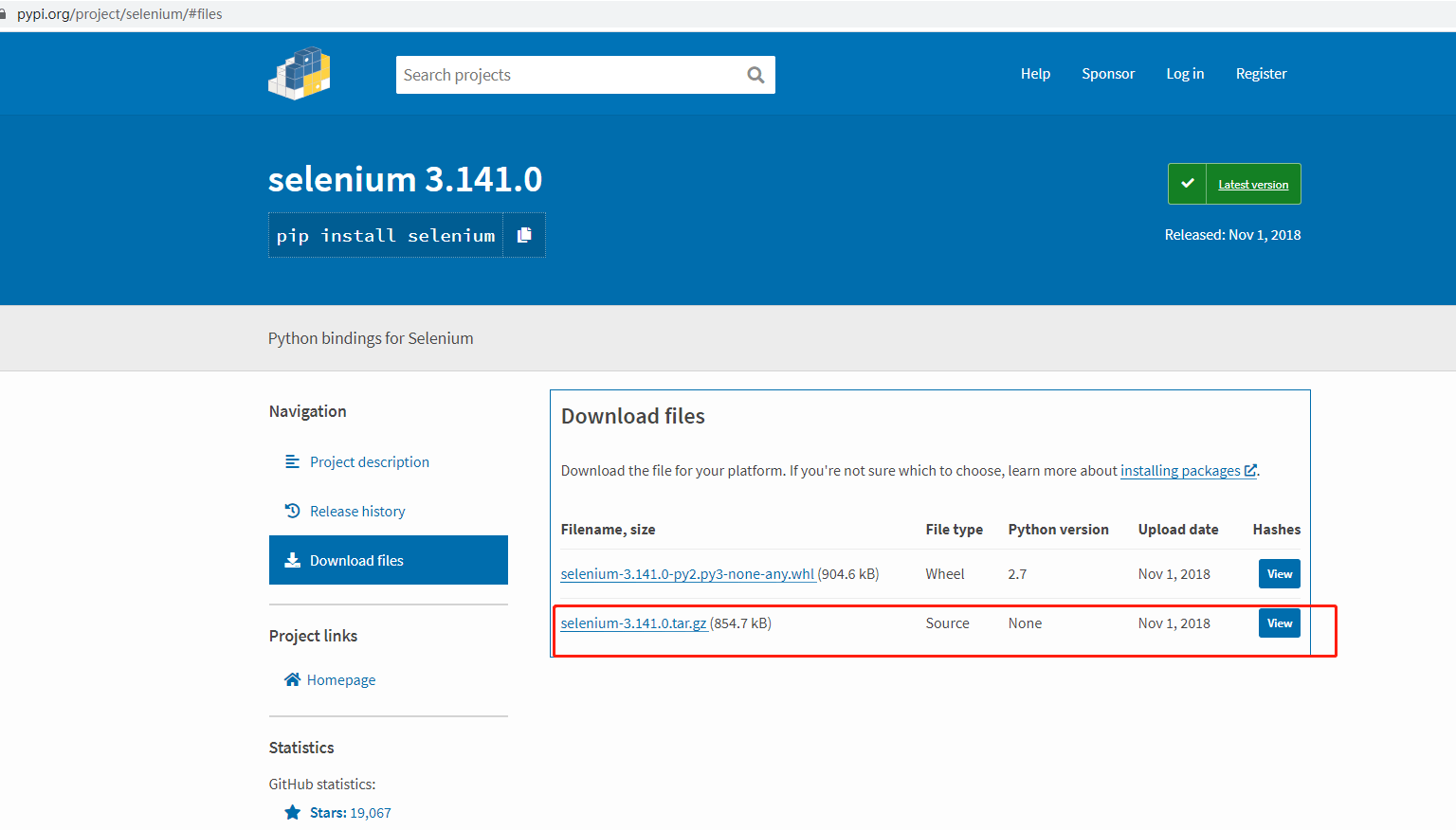1456x830 pixels.
Task: Click the Latest version button
Action: tap(1253, 185)
